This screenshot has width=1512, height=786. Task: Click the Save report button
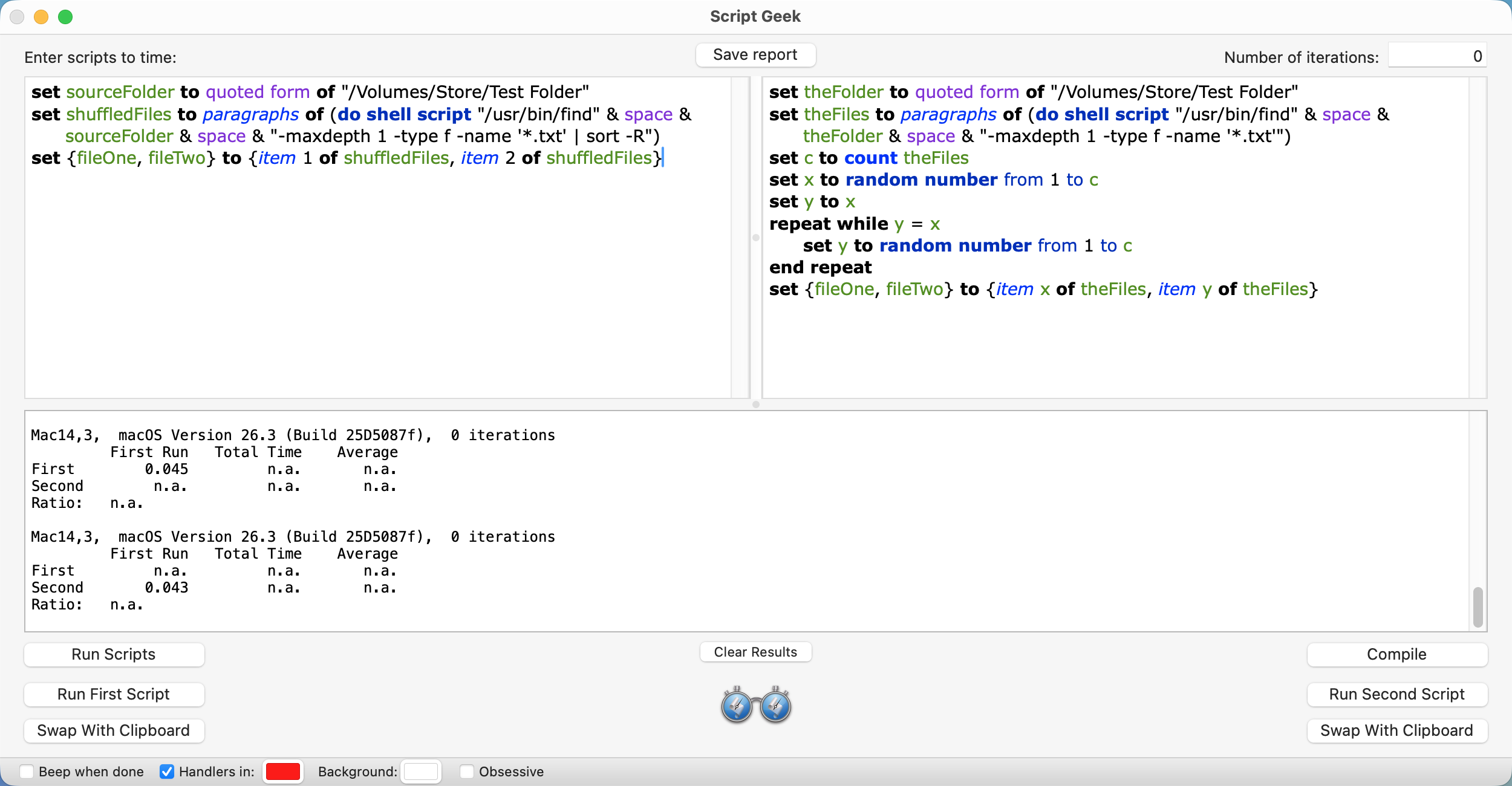(755, 55)
